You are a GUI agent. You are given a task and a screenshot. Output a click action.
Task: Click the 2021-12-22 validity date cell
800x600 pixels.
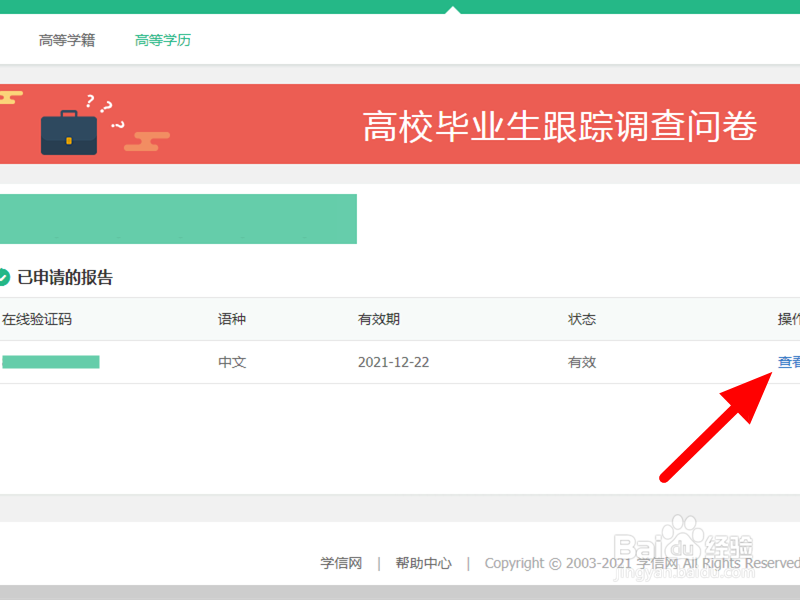(393, 362)
